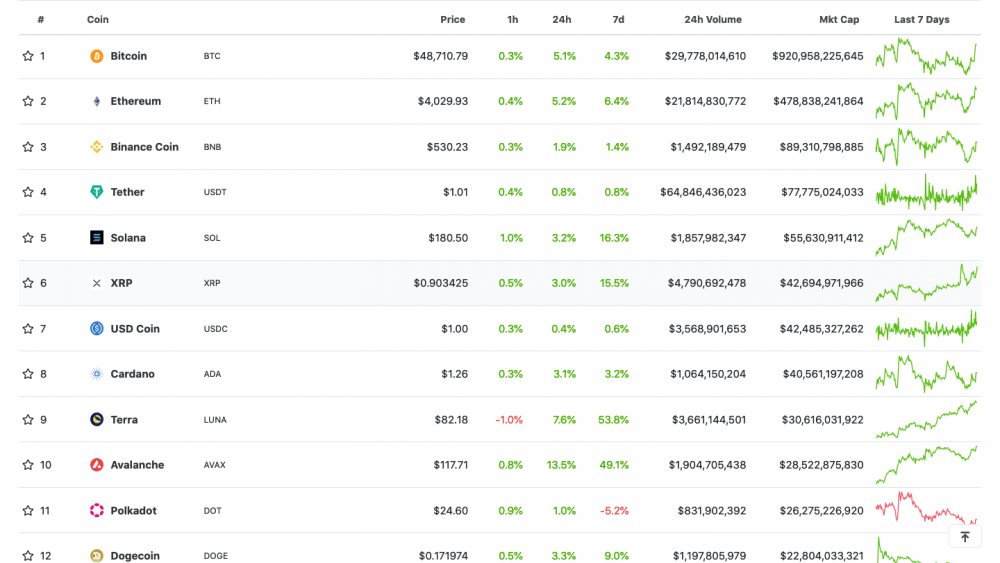Screen dimensions: 1000x563
Task: Sort the table by Price column
Action: pyautogui.click(x=452, y=19)
